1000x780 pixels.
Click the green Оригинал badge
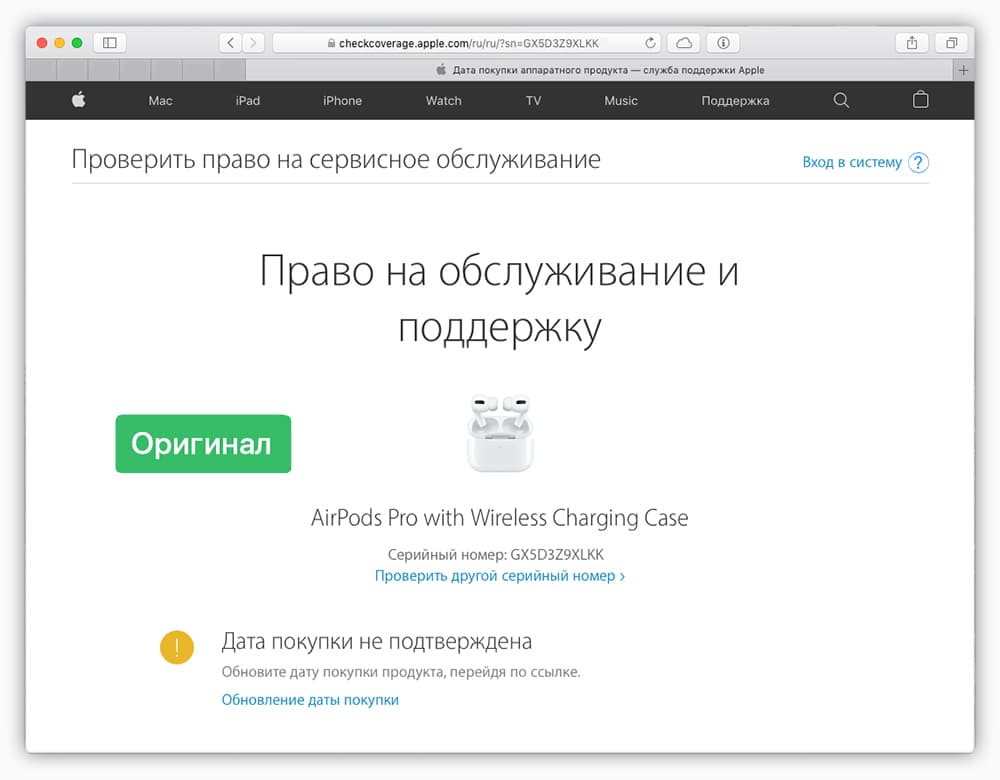click(203, 444)
